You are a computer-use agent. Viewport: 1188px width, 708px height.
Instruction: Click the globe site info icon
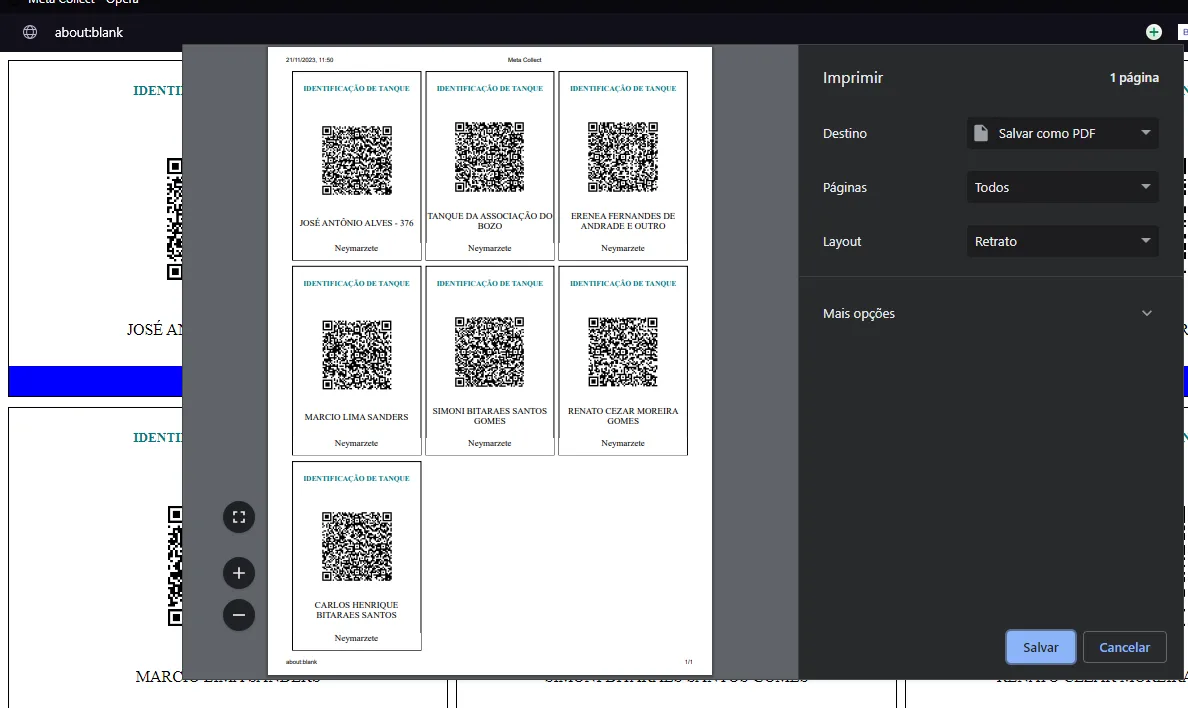point(30,32)
